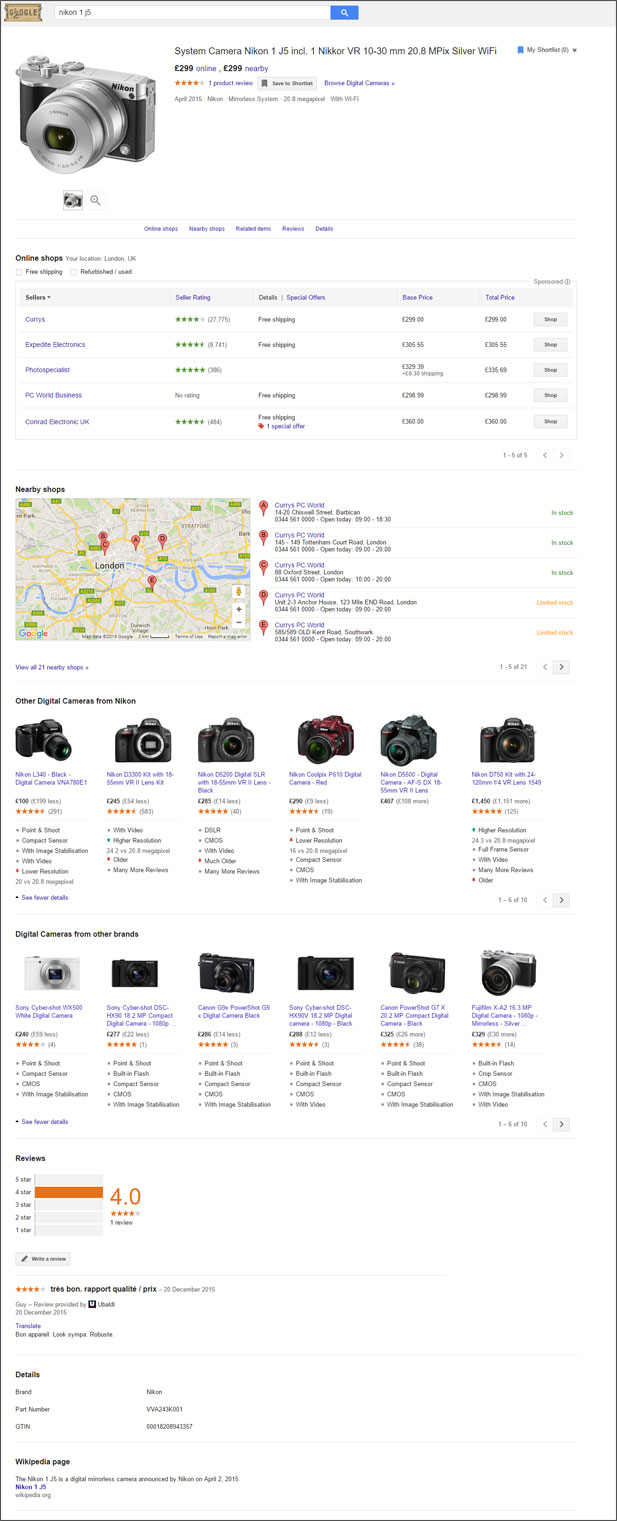Jump to the Online shops section
This screenshot has height=1521, width=617.
coord(161,229)
